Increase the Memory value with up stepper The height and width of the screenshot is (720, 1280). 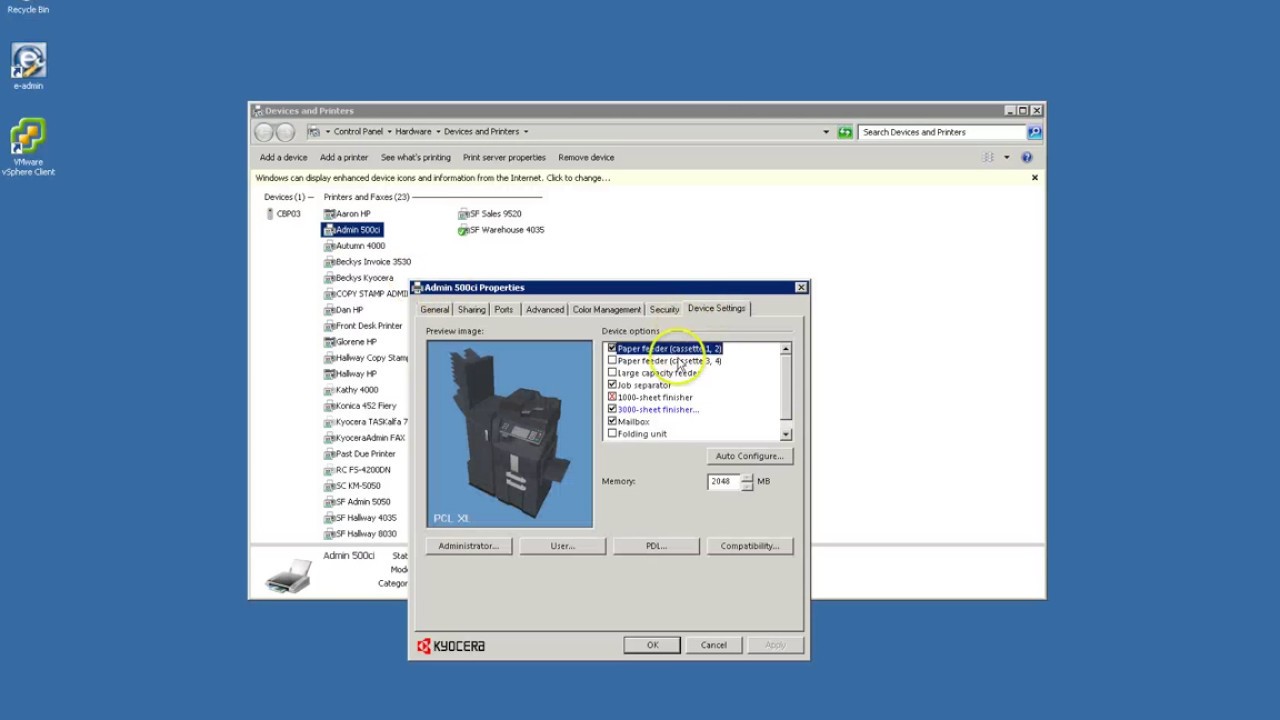(746, 477)
